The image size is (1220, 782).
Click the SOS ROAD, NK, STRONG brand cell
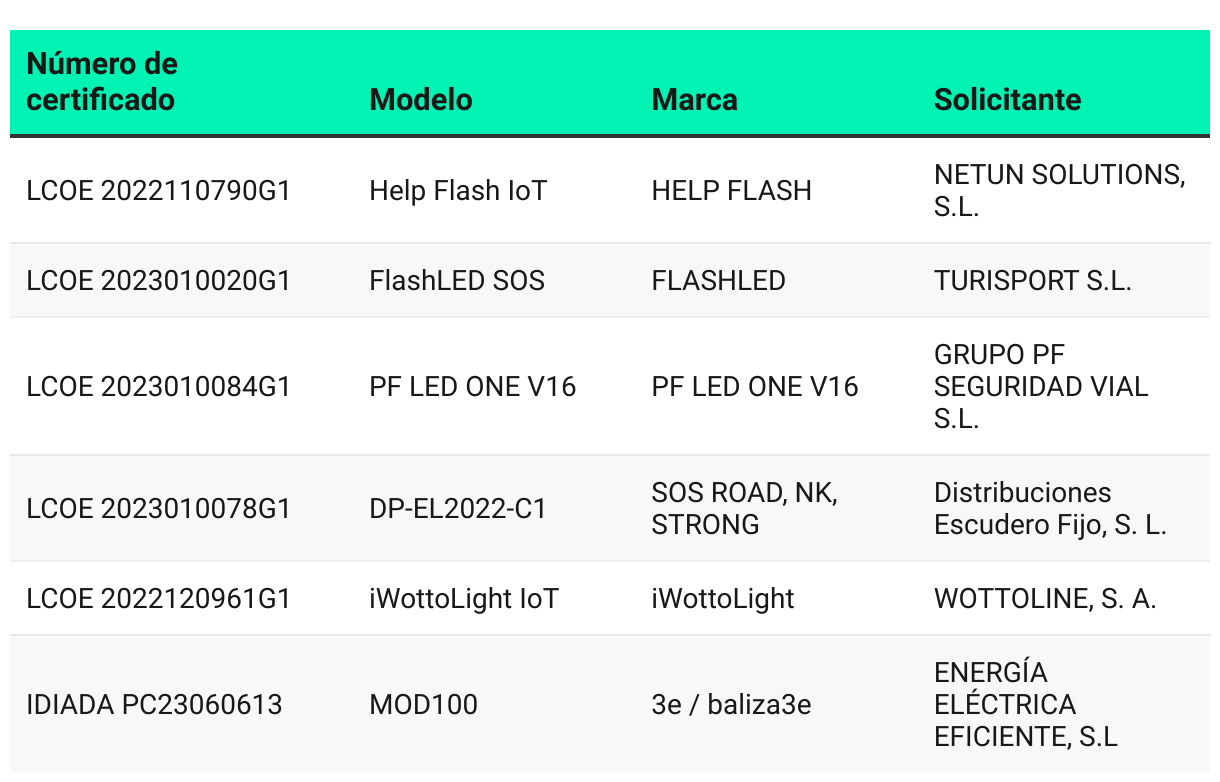click(744, 509)
